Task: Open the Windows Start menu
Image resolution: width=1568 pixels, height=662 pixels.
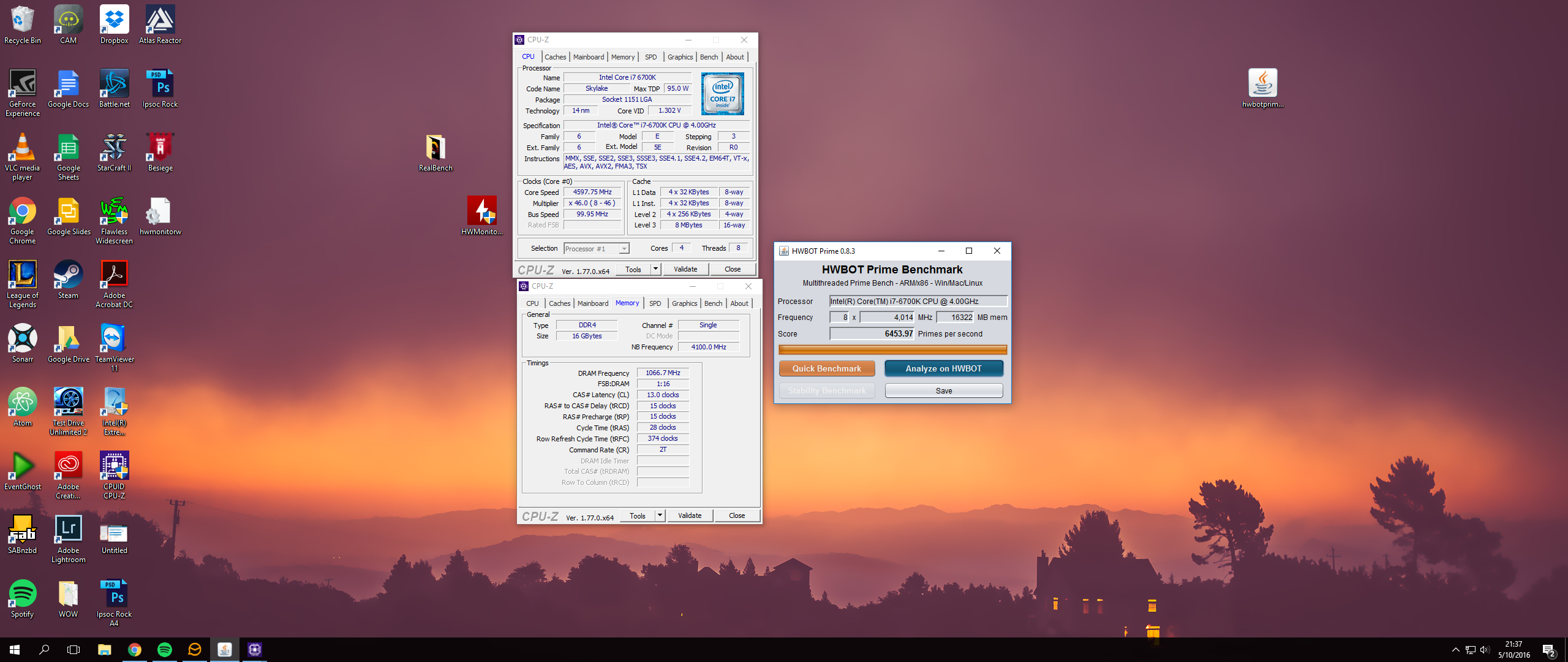Action: (x=15, y=650)
